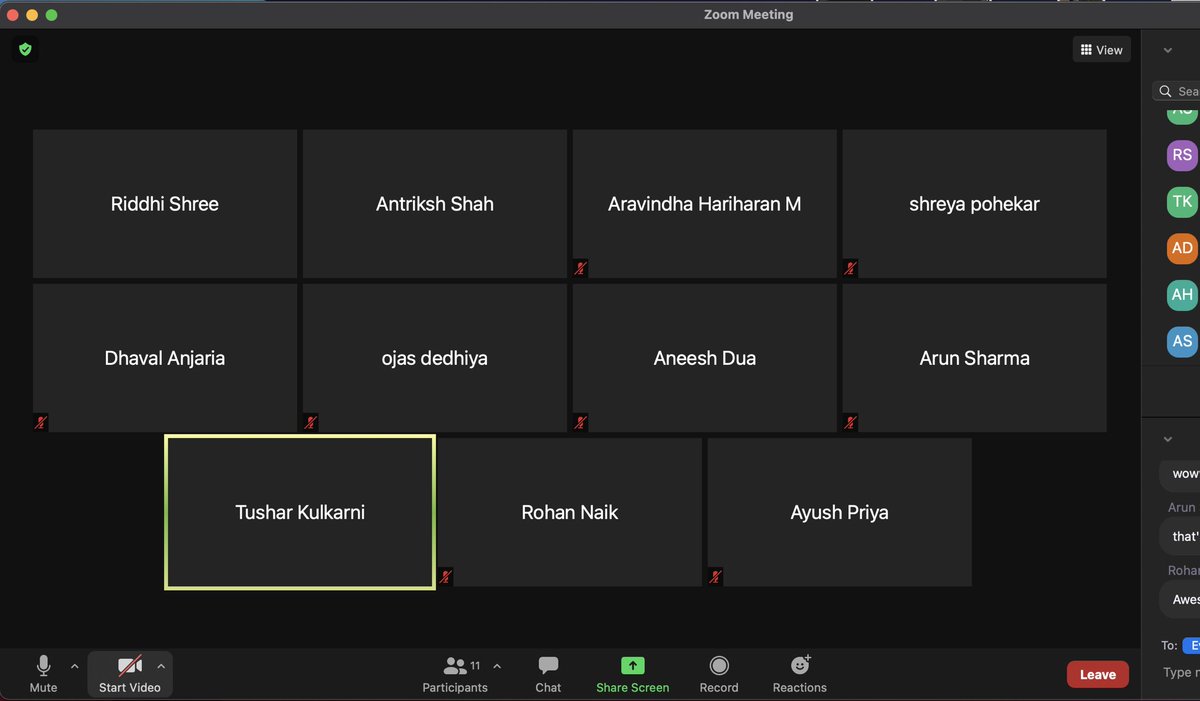Select Aneesh Dua's video tile
This screenshot has height=701, width=1200.
point(705,358)
